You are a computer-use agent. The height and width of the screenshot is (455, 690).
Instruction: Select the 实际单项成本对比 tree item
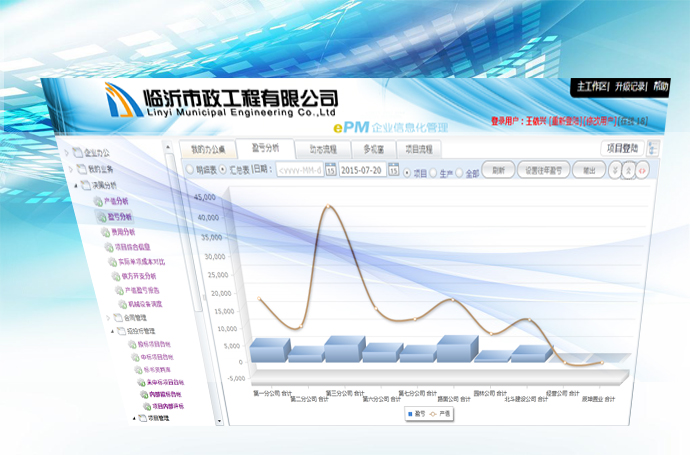(x=141, y=262)
